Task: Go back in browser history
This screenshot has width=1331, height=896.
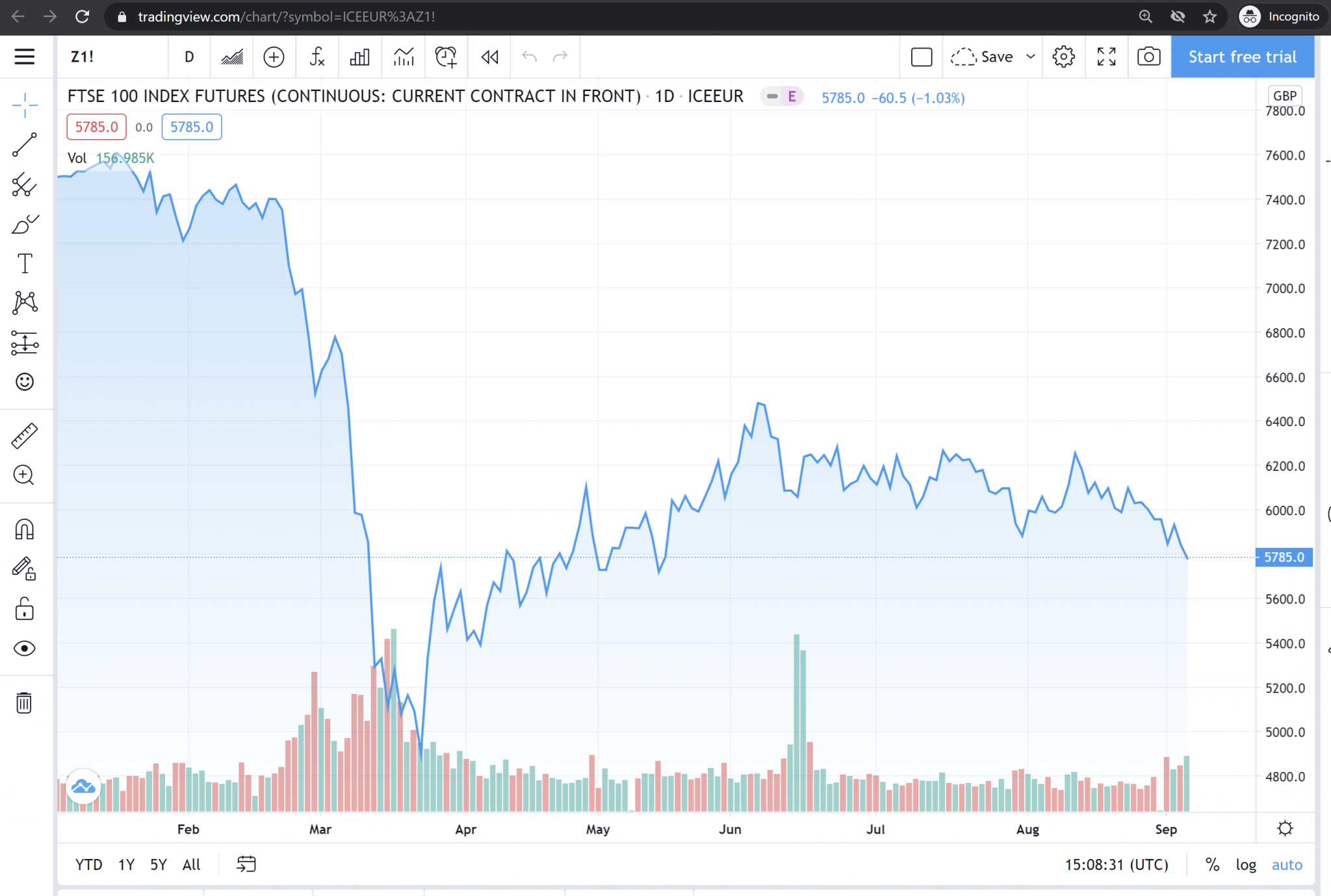Action: [18, 16]
